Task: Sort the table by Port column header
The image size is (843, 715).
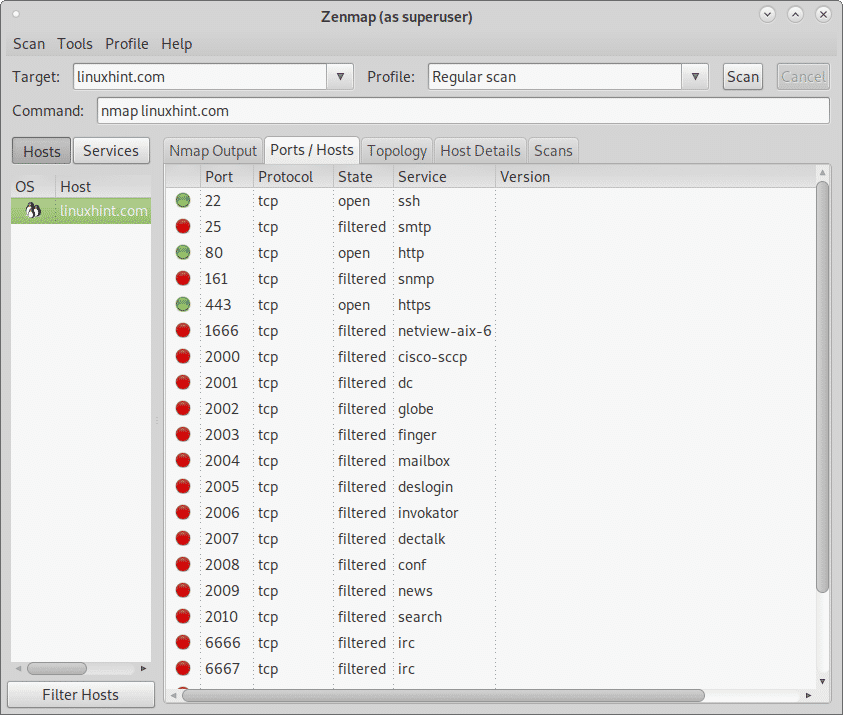Action: [x=220, y=177]
